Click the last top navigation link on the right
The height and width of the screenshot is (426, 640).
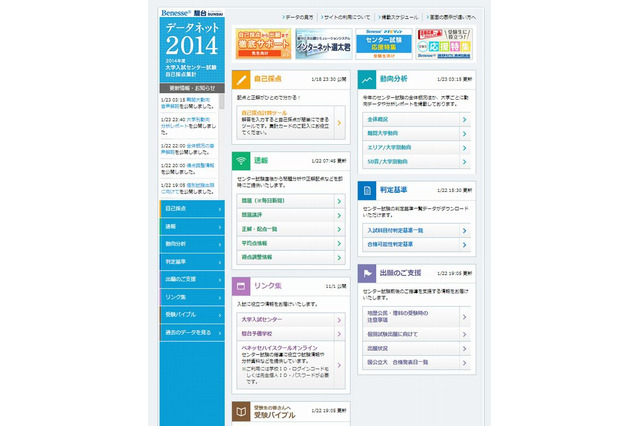452,17
